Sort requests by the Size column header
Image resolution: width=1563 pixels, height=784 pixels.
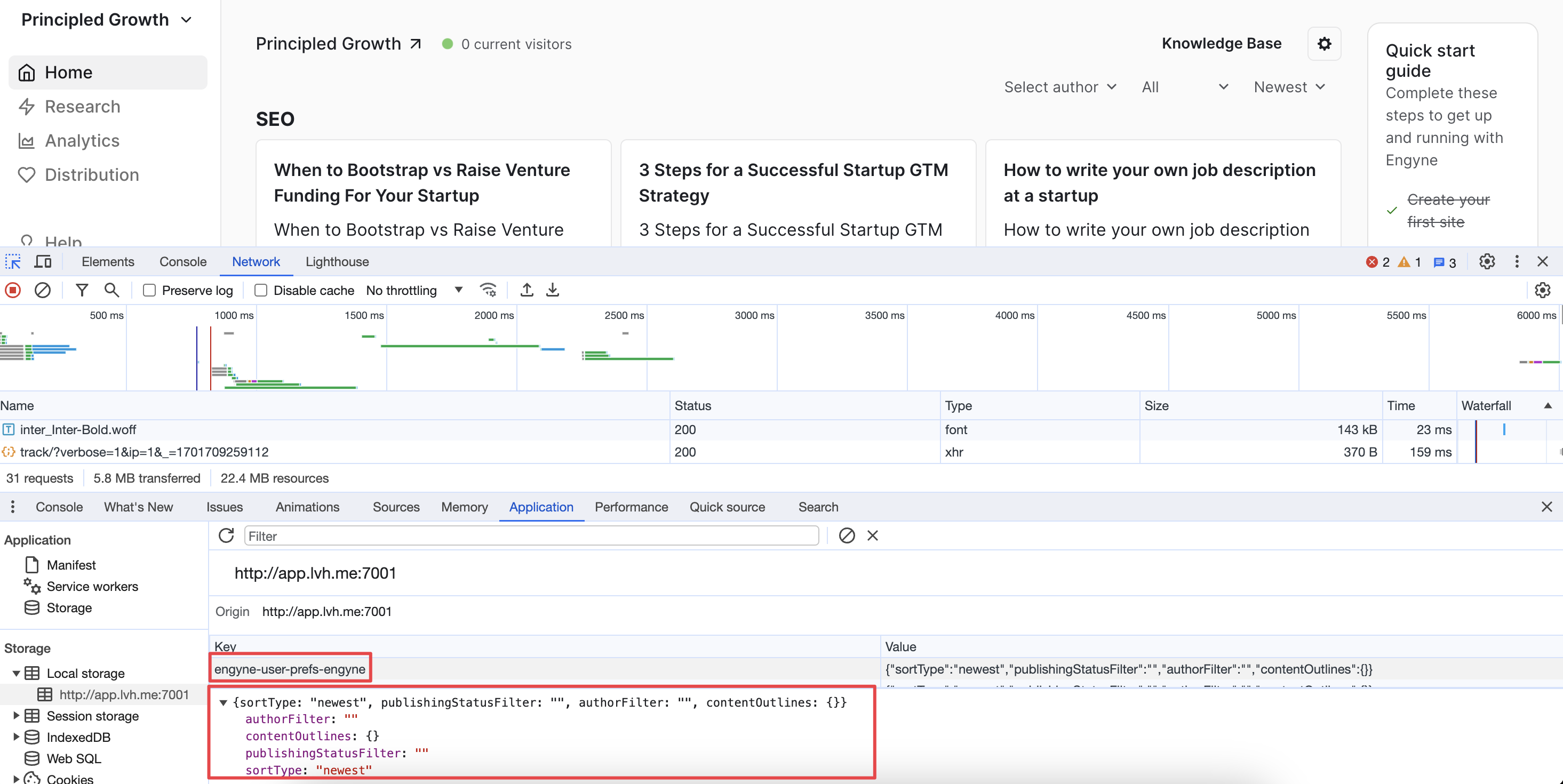coord(1261,405)
